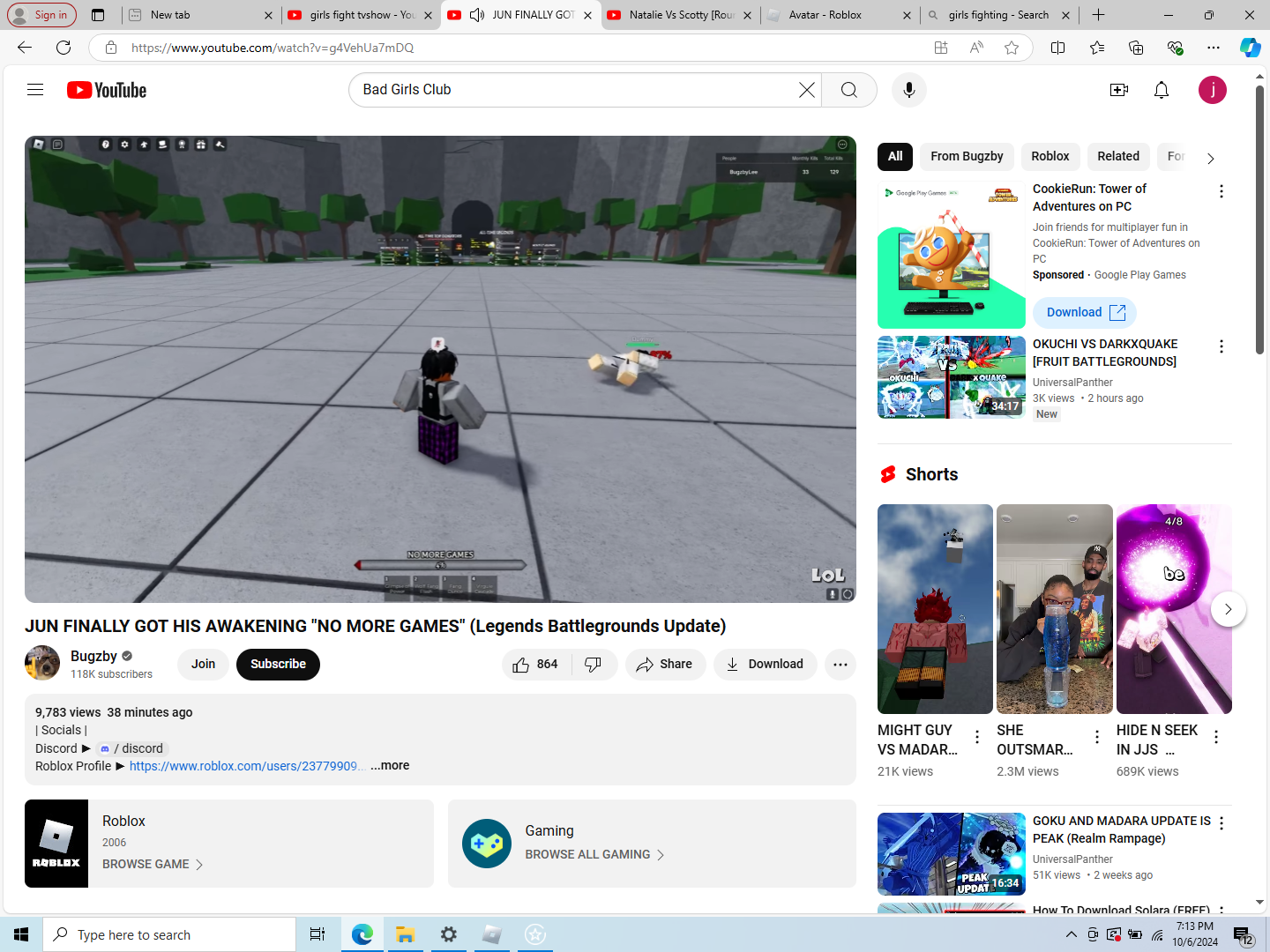Browse all gaming
Image resolution: width=1270 pixels, height=952 pixels.
point(595,855)
